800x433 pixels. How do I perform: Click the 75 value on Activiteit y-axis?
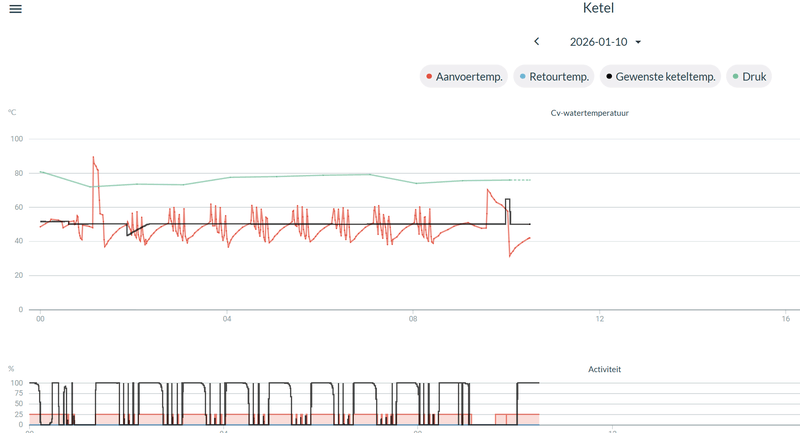[x=18, y=393]
